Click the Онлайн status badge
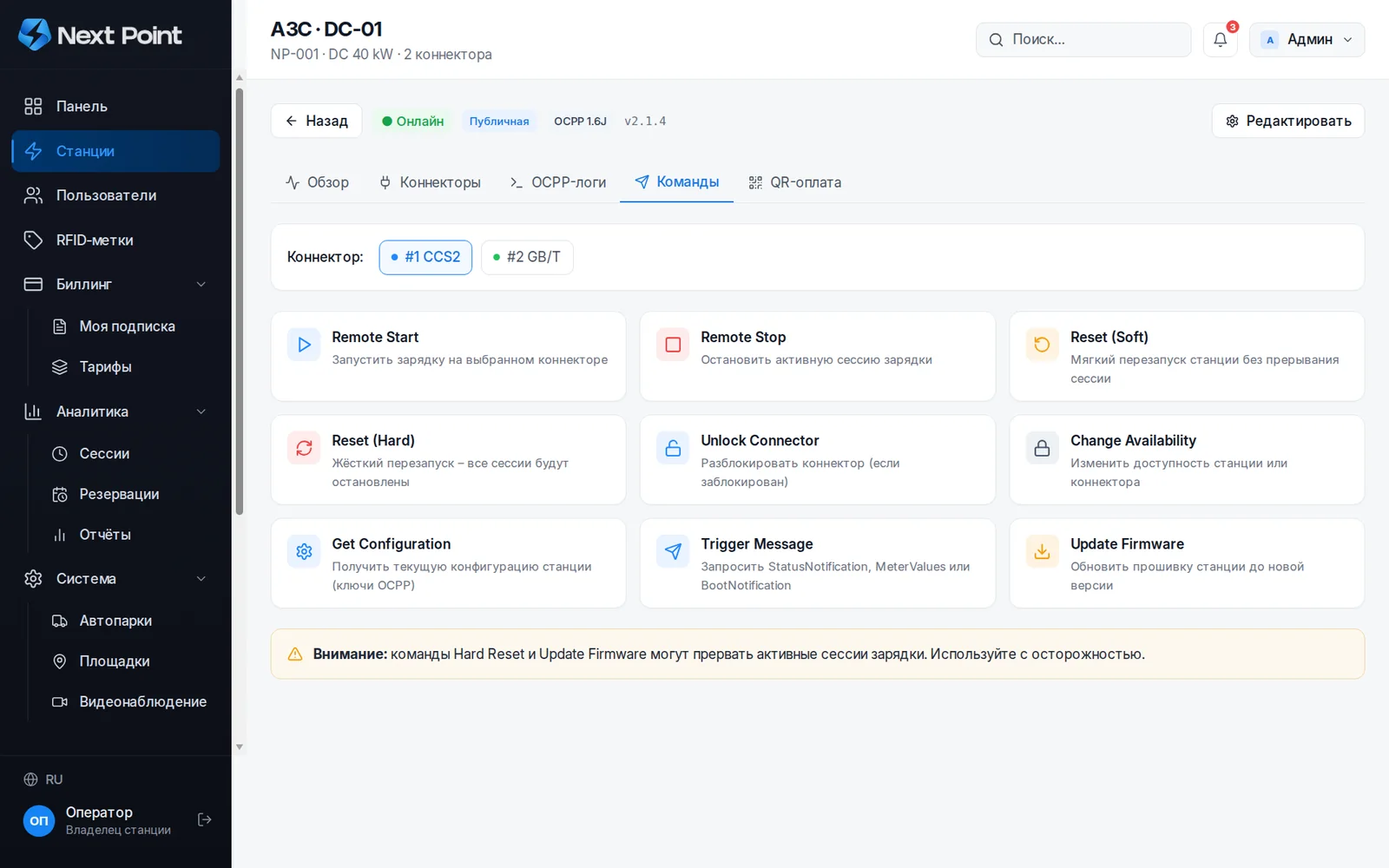 413,122
